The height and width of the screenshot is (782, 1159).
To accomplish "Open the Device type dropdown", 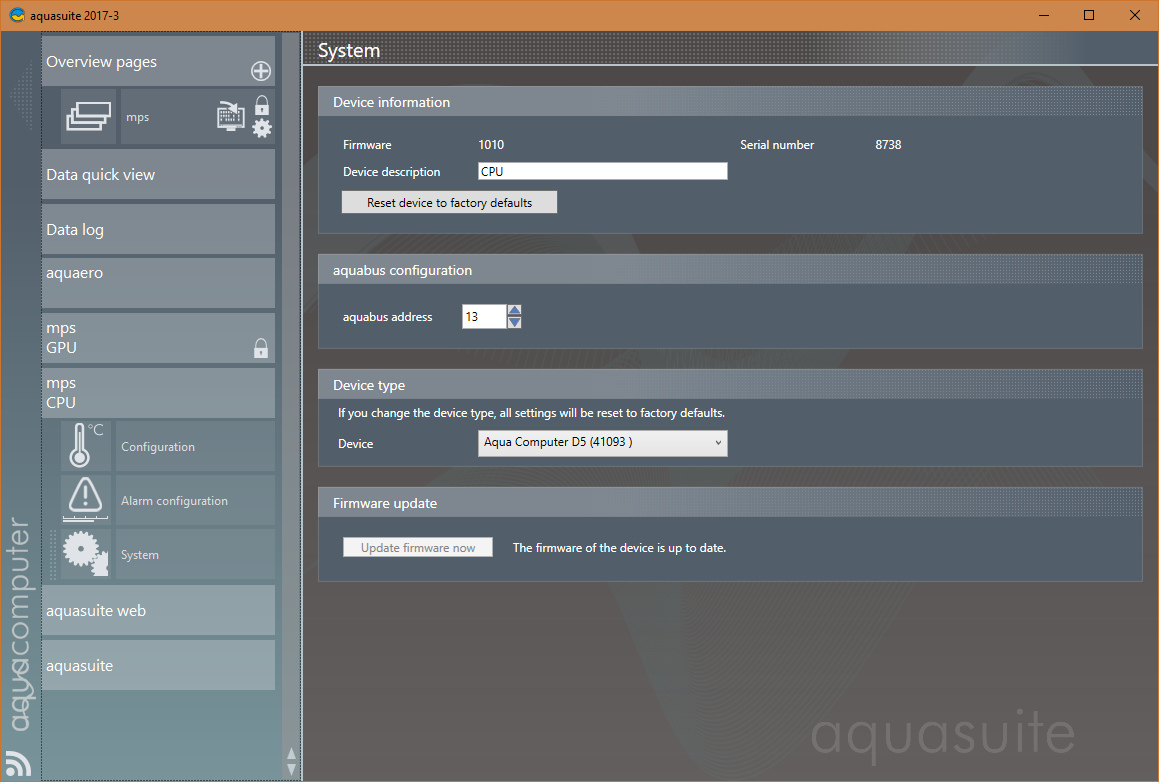I will (603, 443).
